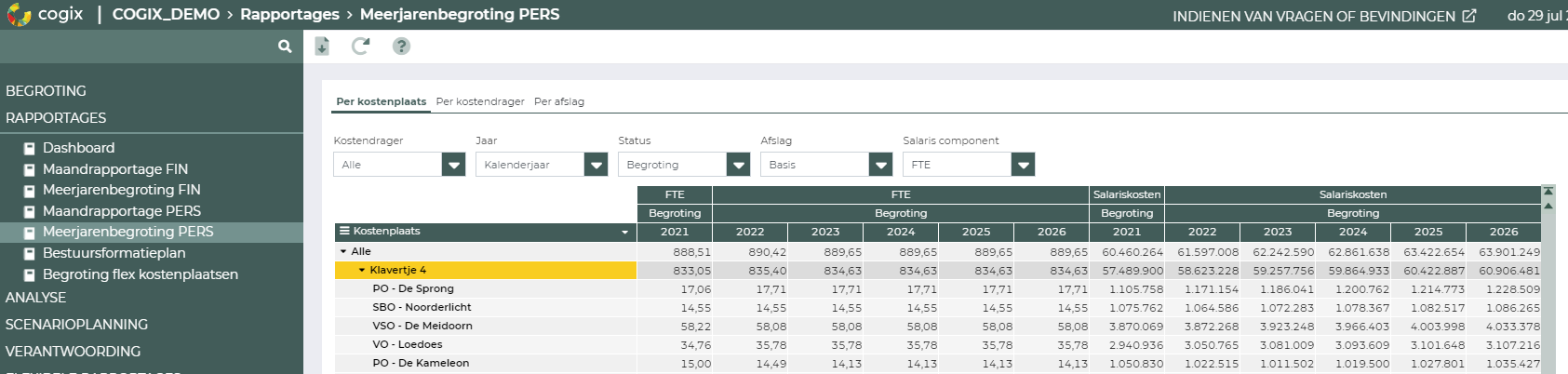Click the Bestuursformatieplan document icon
Viewport: 1568px width, 374px height.
pyautogui.click(x=30, y=253)
